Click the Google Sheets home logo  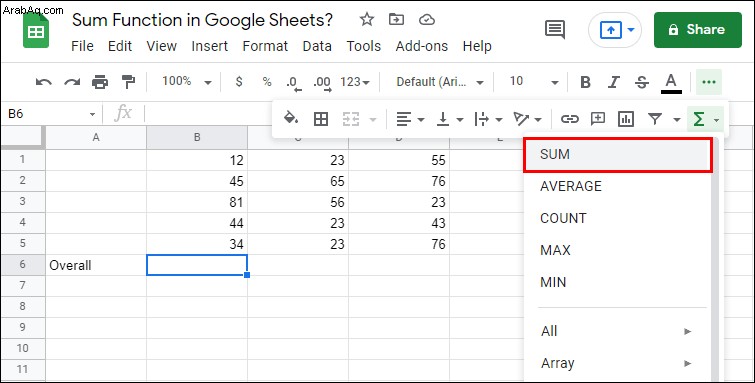[36, 30]
